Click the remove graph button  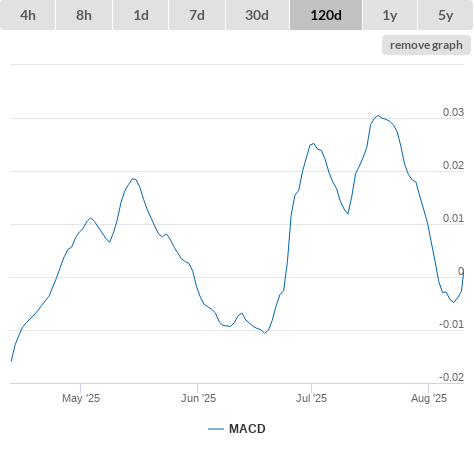click(x=426, y=45)
